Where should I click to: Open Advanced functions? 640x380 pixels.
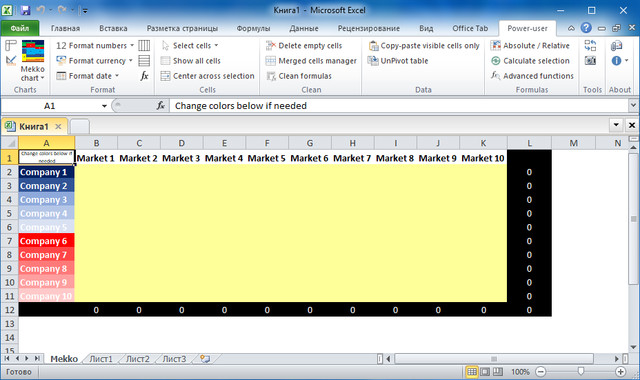point(532,76)
